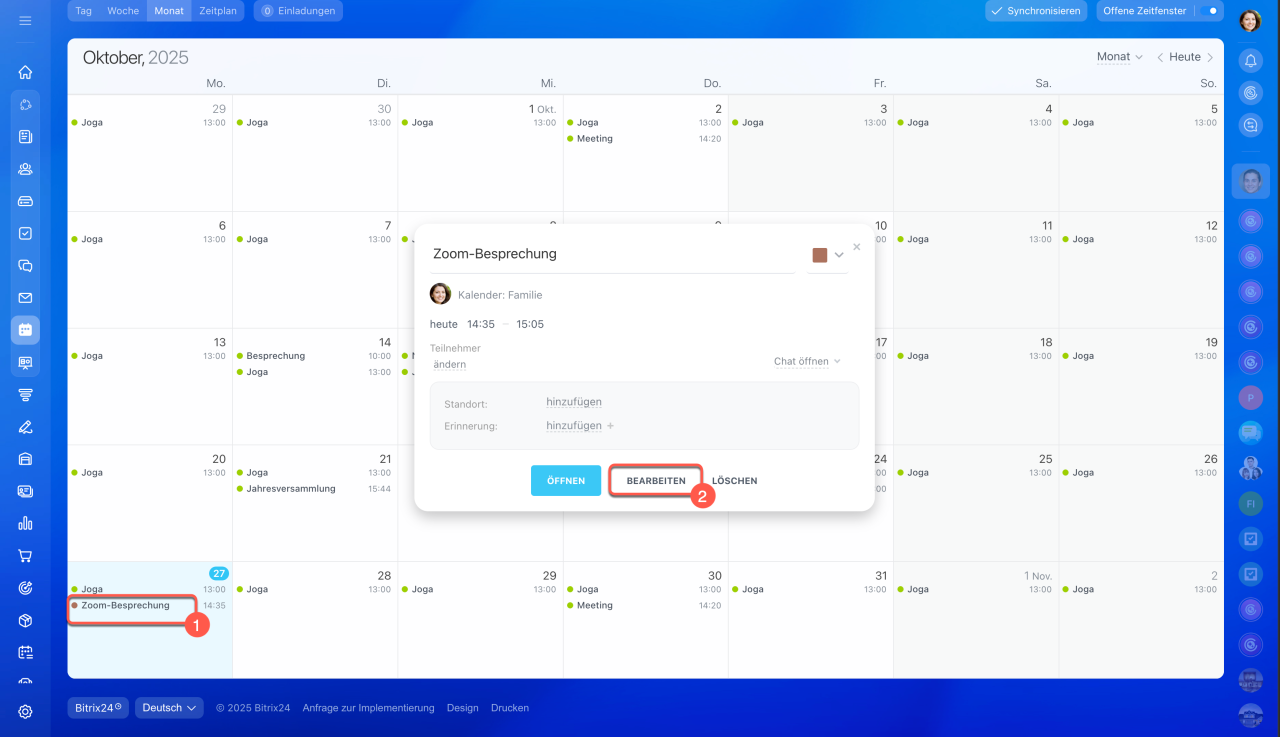The height and width of the screenshot is (737, 1280).
Task: Switch to the Zeitplan tab
Action: click(218, 11)
